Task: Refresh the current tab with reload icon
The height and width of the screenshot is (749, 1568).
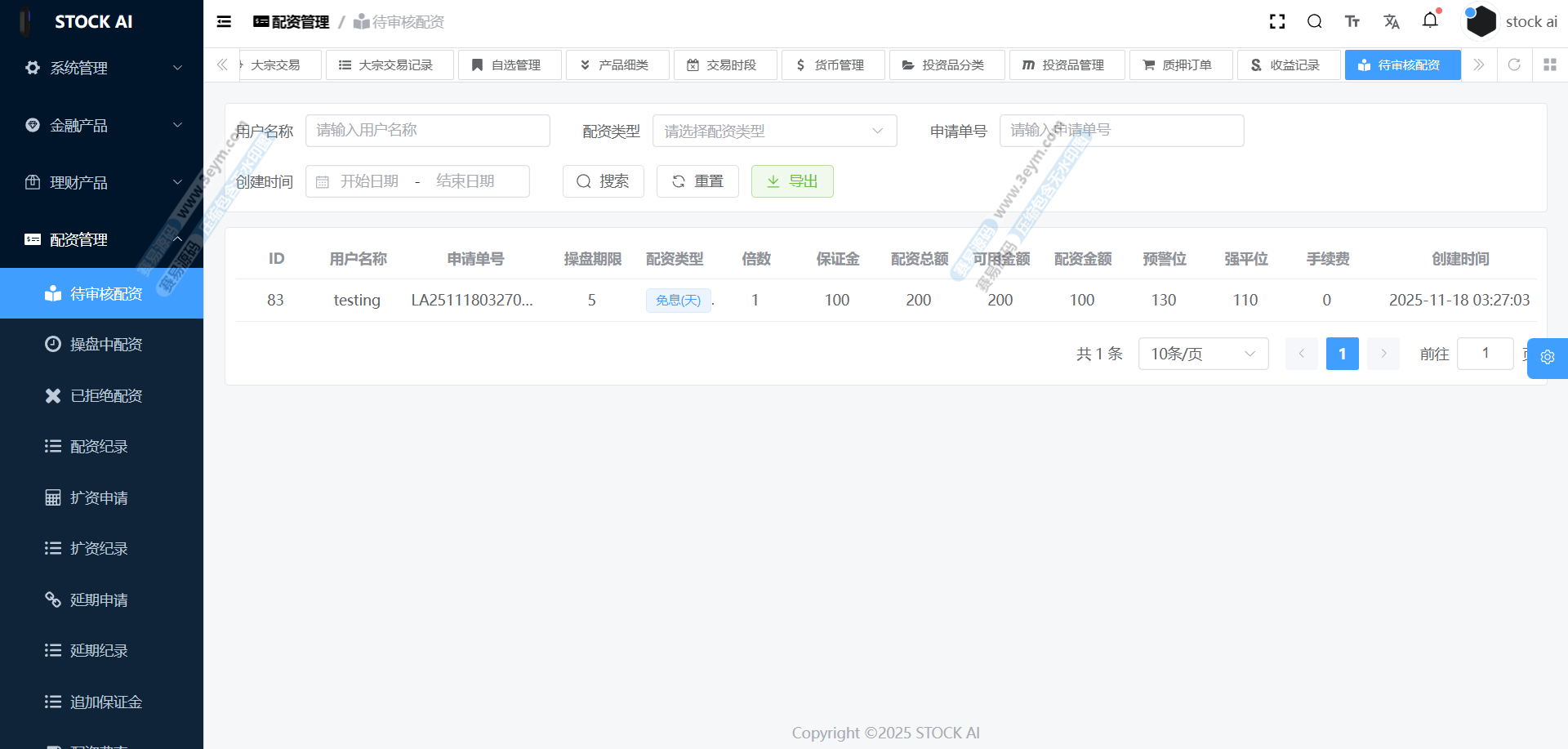Action: click(x=1514, y=65)
